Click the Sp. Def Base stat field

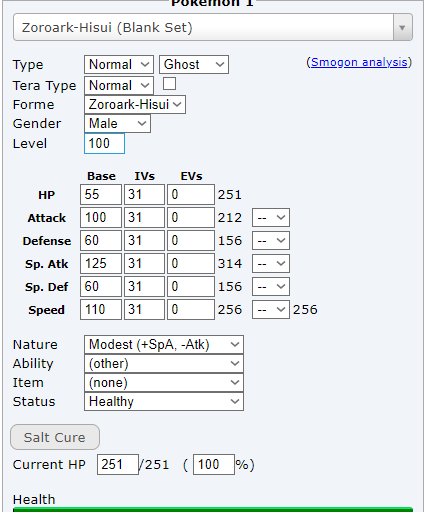tap(101, 286)
